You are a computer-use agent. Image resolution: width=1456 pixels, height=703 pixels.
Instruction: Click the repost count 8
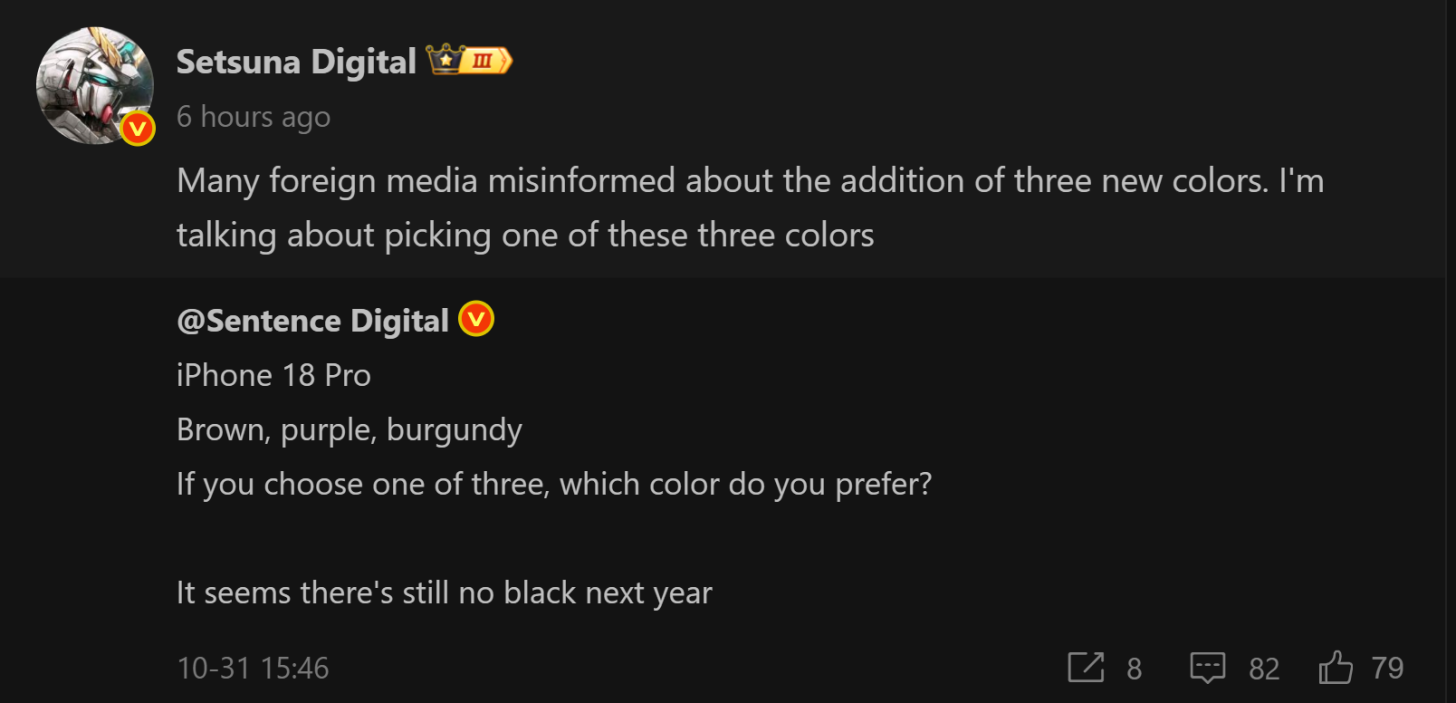1134,668
